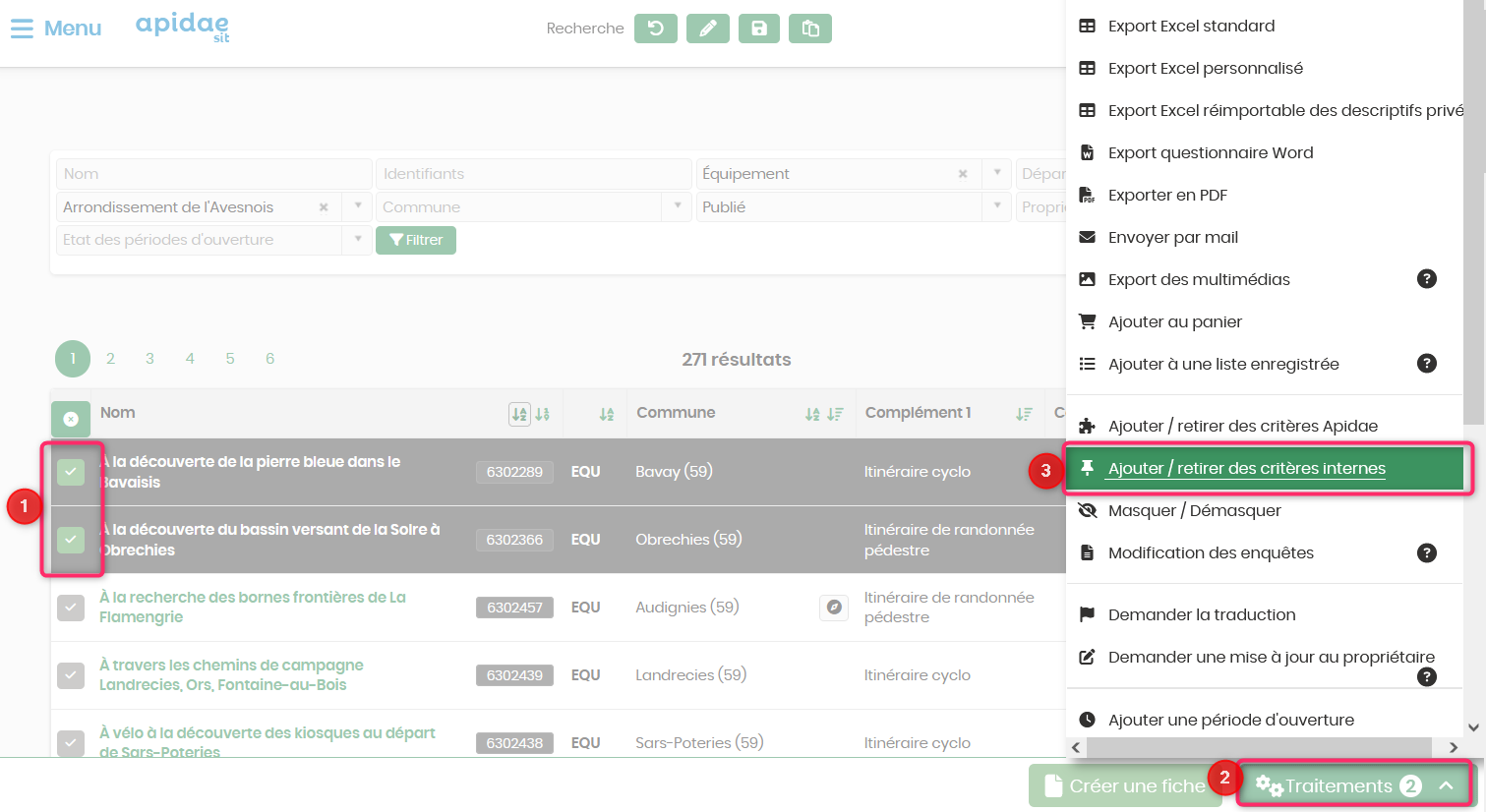
Task: Toggle checkbox for Flamengrie bornes frontières row
Action: pyautogui.click(x=71, y=608)
